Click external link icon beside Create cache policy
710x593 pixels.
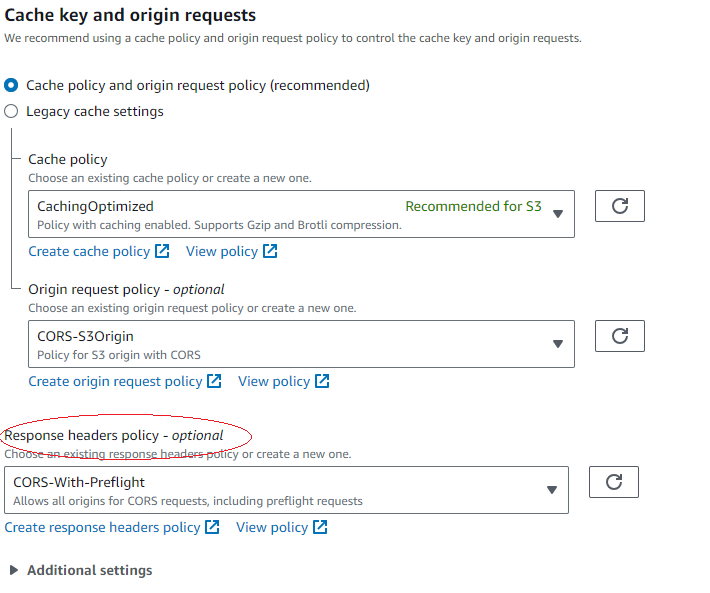(162, 251)
